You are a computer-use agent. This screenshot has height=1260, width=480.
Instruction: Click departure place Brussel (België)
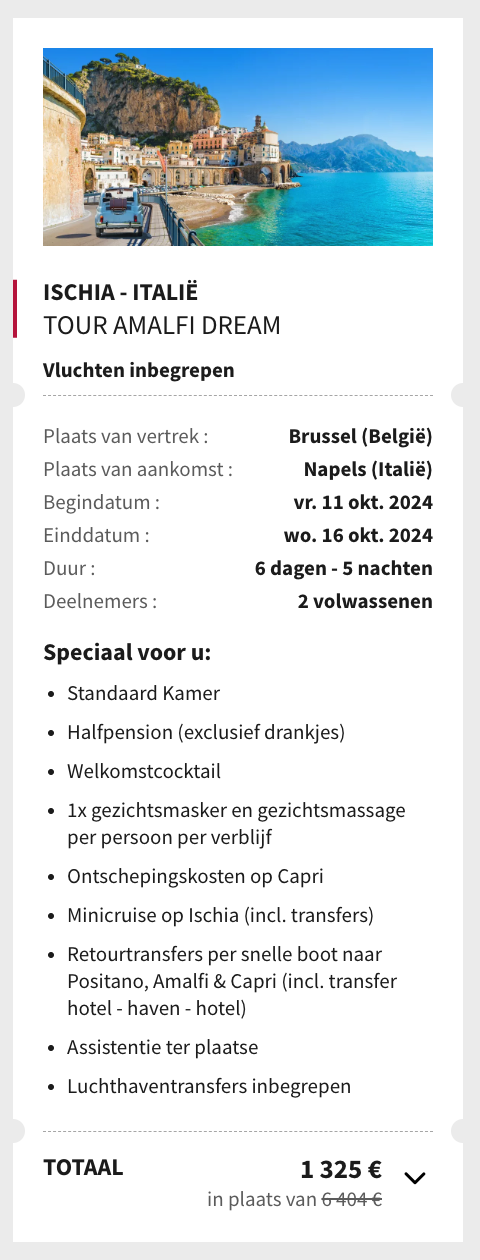pos(361,436)
